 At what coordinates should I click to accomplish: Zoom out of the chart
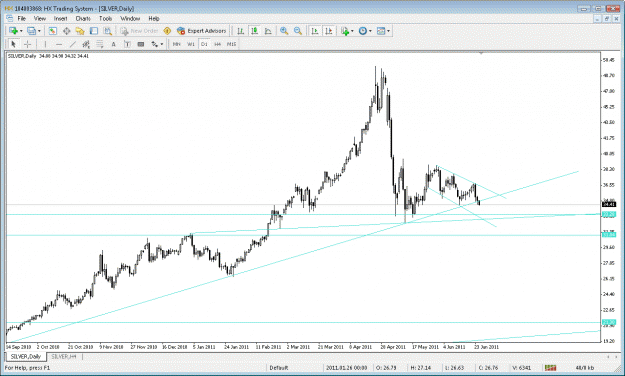click(297, 31)
